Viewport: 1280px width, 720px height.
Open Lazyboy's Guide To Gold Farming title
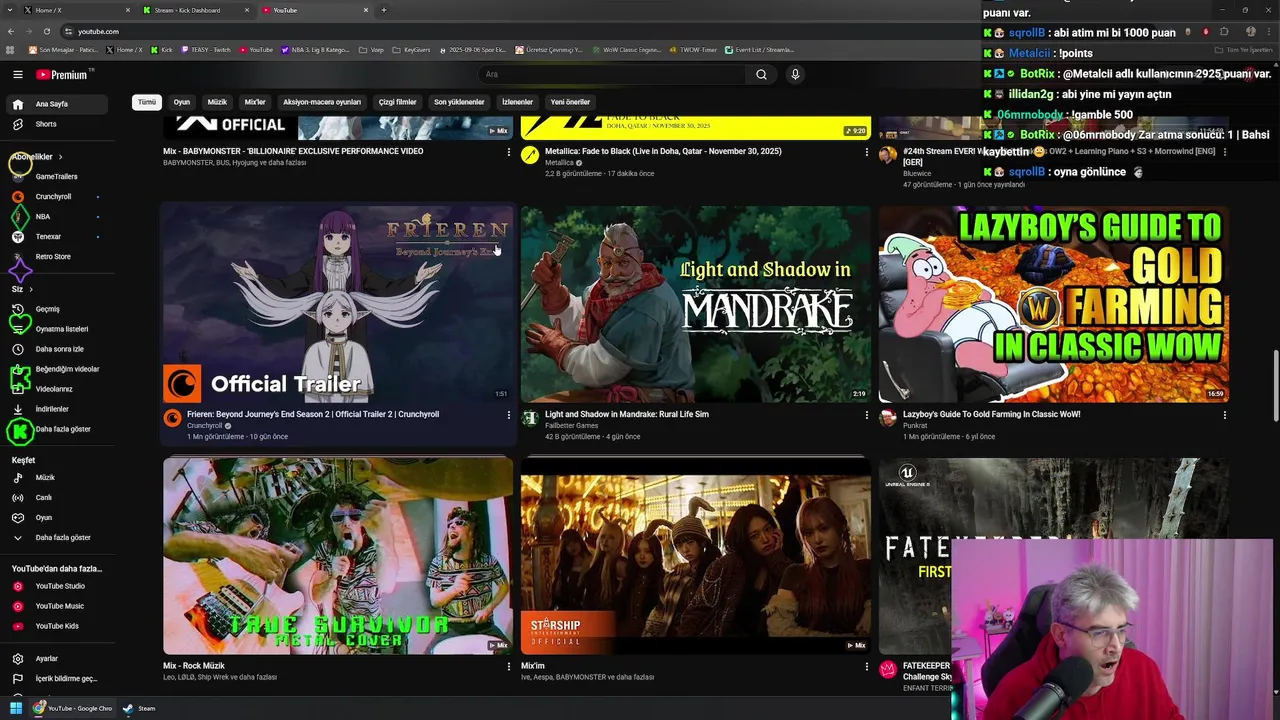(x=991, y=414)
